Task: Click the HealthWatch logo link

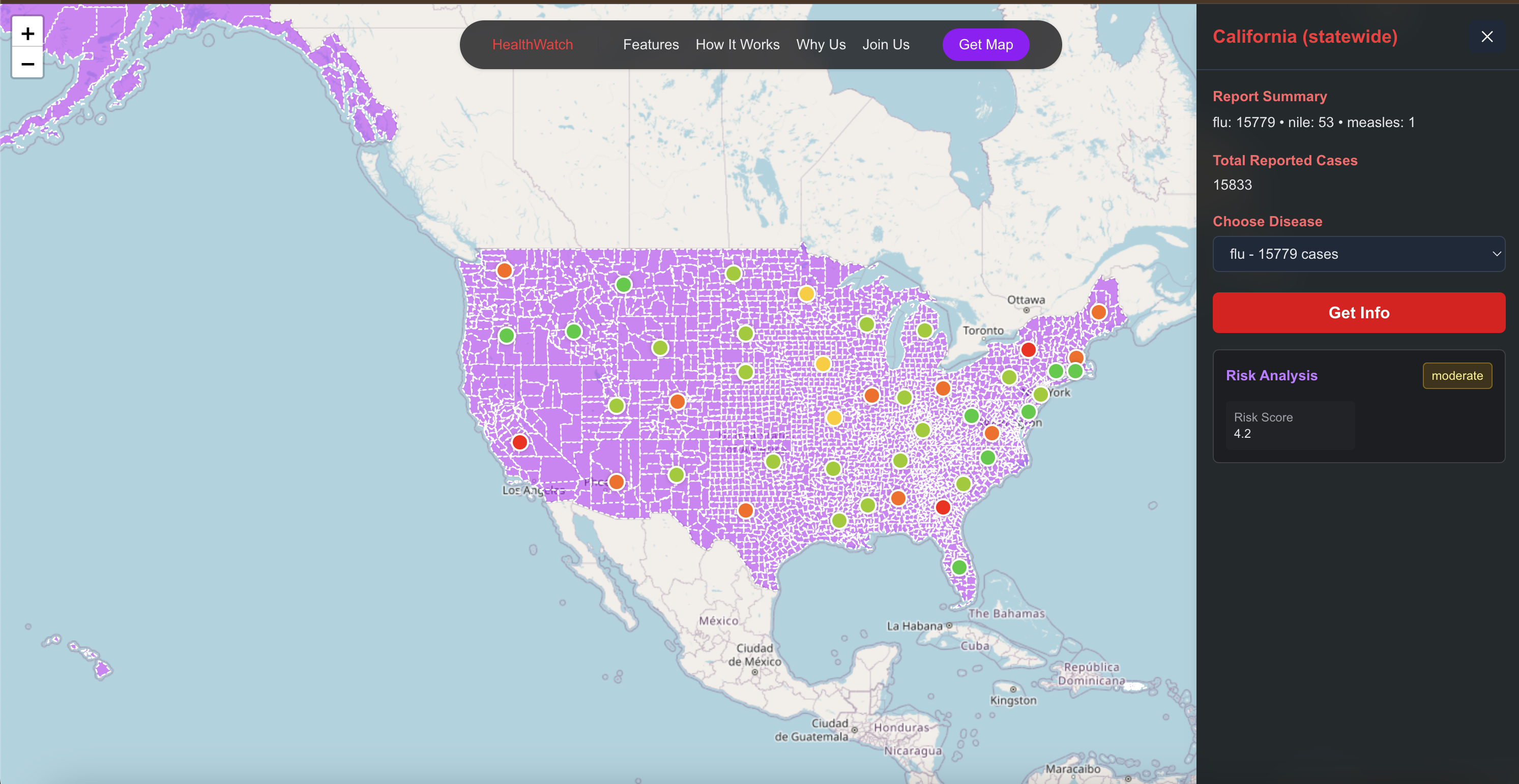Action: click(x=532, y=45)
